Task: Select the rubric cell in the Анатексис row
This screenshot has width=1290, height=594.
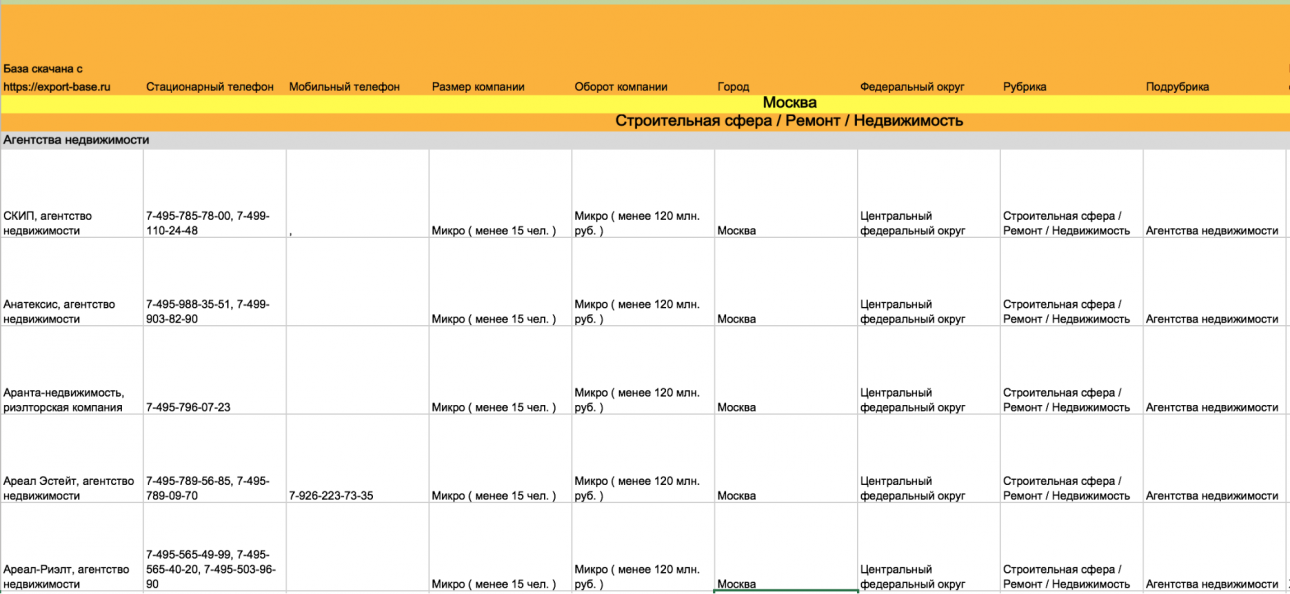Action: 1072,282
